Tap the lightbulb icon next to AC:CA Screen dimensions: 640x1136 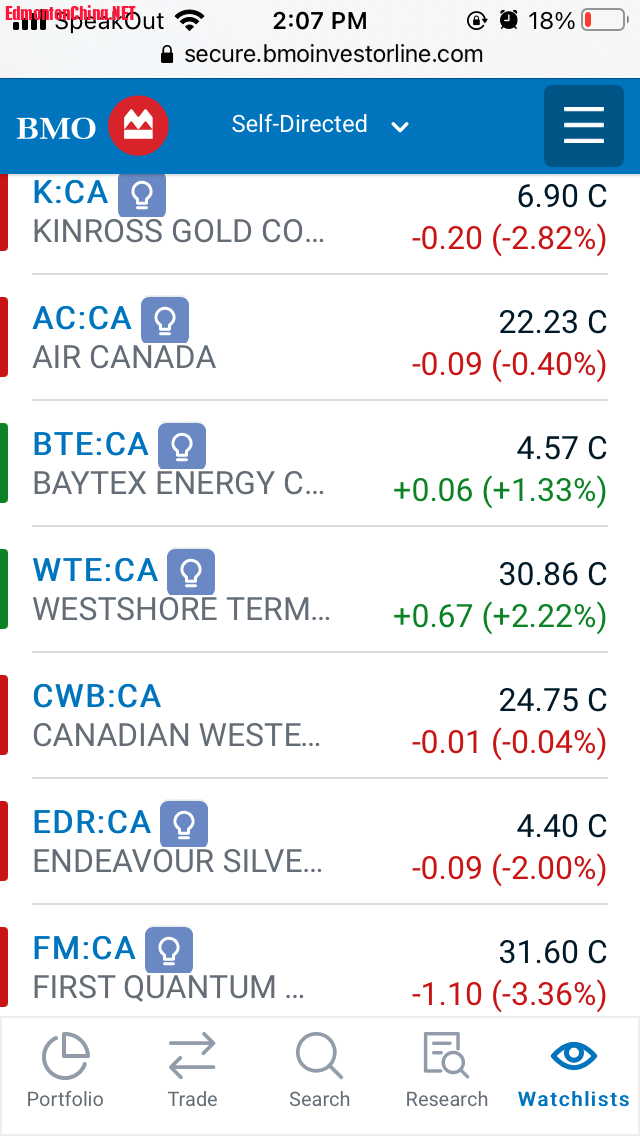[165, 320]
